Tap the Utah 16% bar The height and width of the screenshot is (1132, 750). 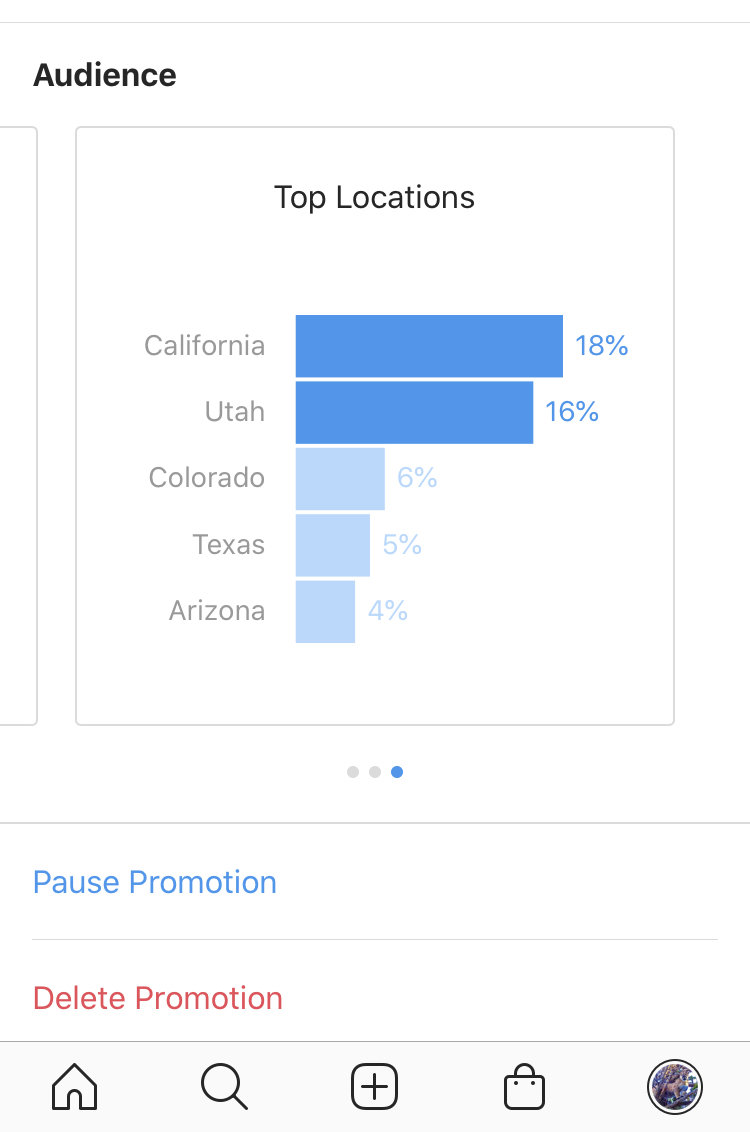[x=414, y=412]
